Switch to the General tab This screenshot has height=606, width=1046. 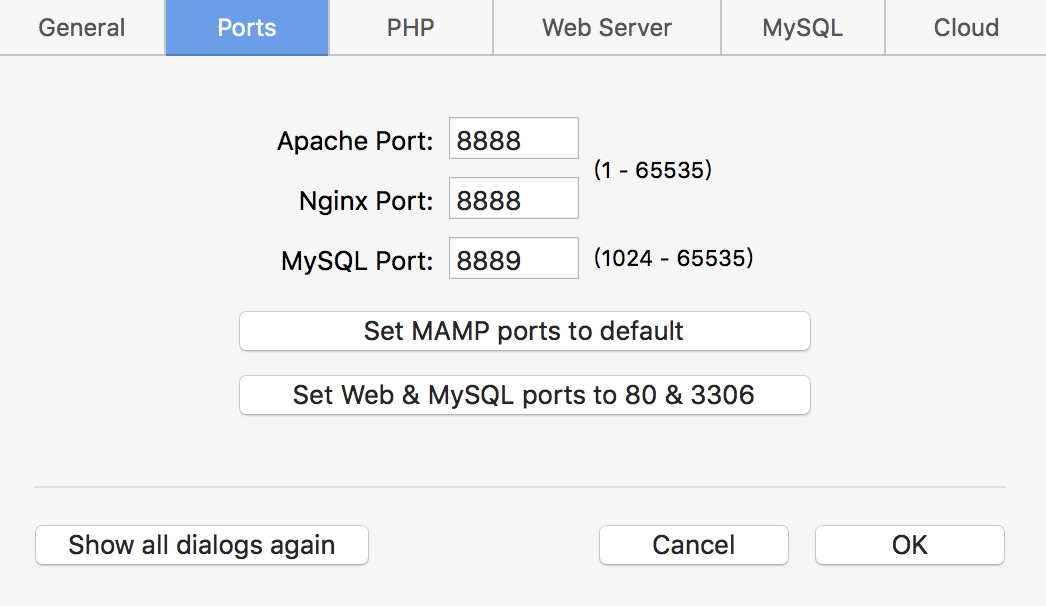82,28
